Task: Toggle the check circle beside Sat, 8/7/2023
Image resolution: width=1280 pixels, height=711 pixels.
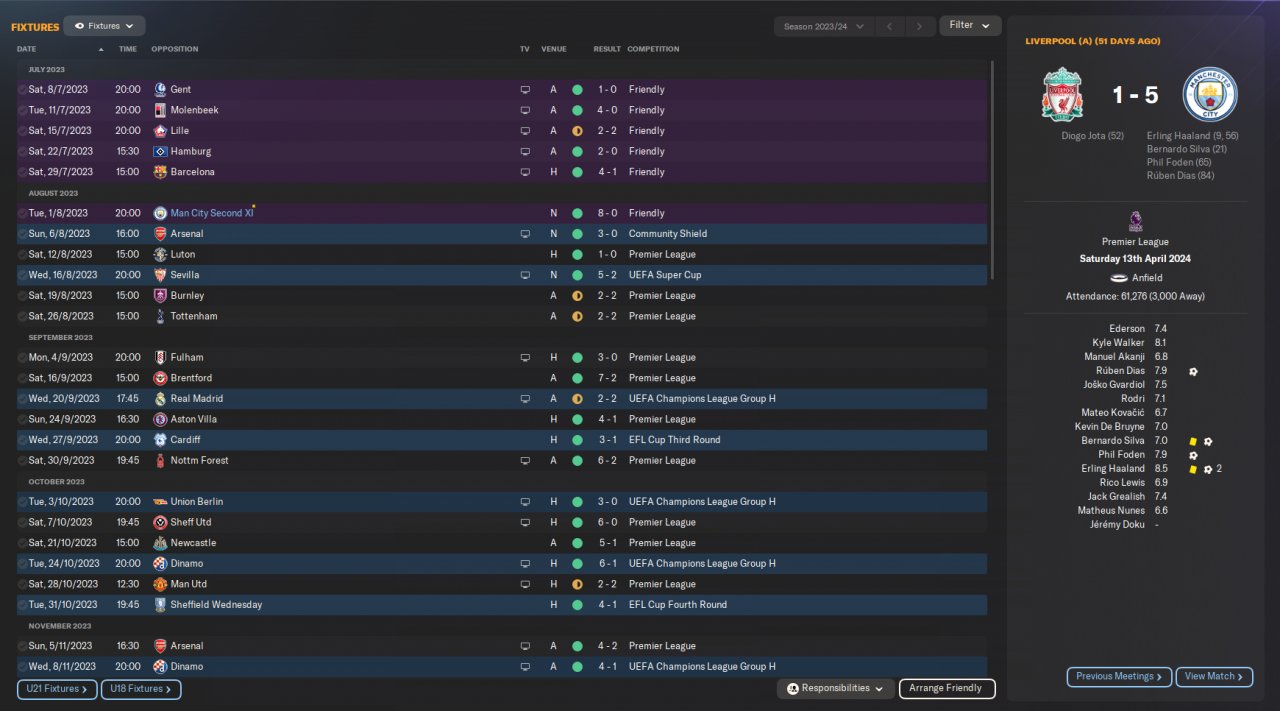Action: (x=22, y=90)
